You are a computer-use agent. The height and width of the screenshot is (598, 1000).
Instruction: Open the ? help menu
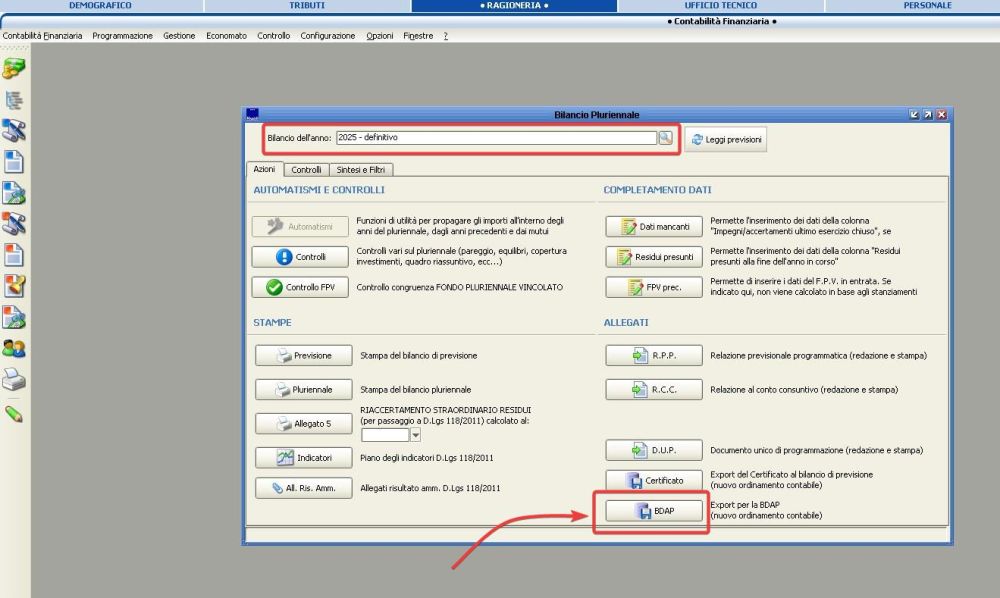[446, 36]
